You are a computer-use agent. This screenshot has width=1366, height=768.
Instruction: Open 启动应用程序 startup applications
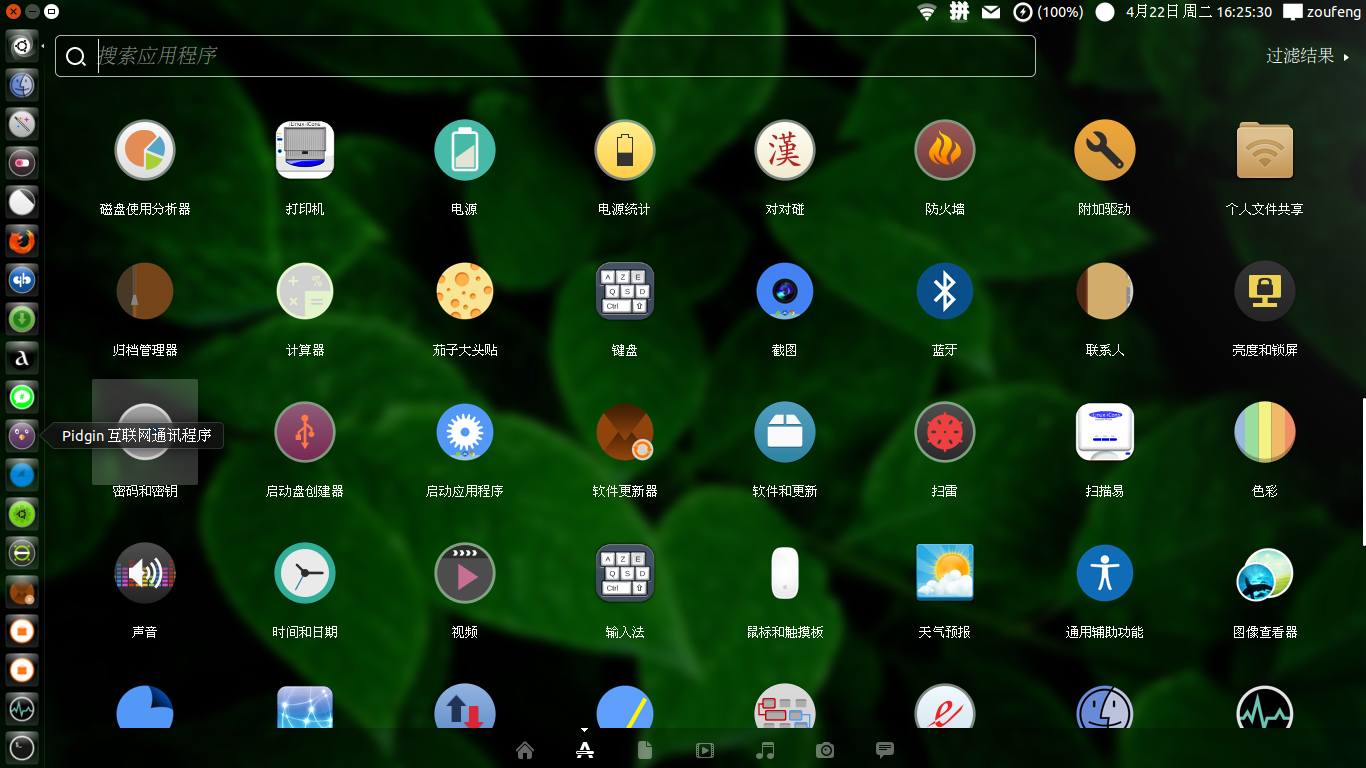point(465,432)
